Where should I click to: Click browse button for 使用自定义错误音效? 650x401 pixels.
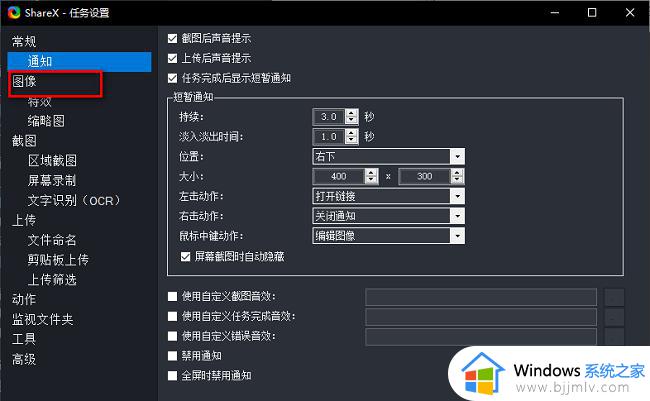(x=615, y=336)
